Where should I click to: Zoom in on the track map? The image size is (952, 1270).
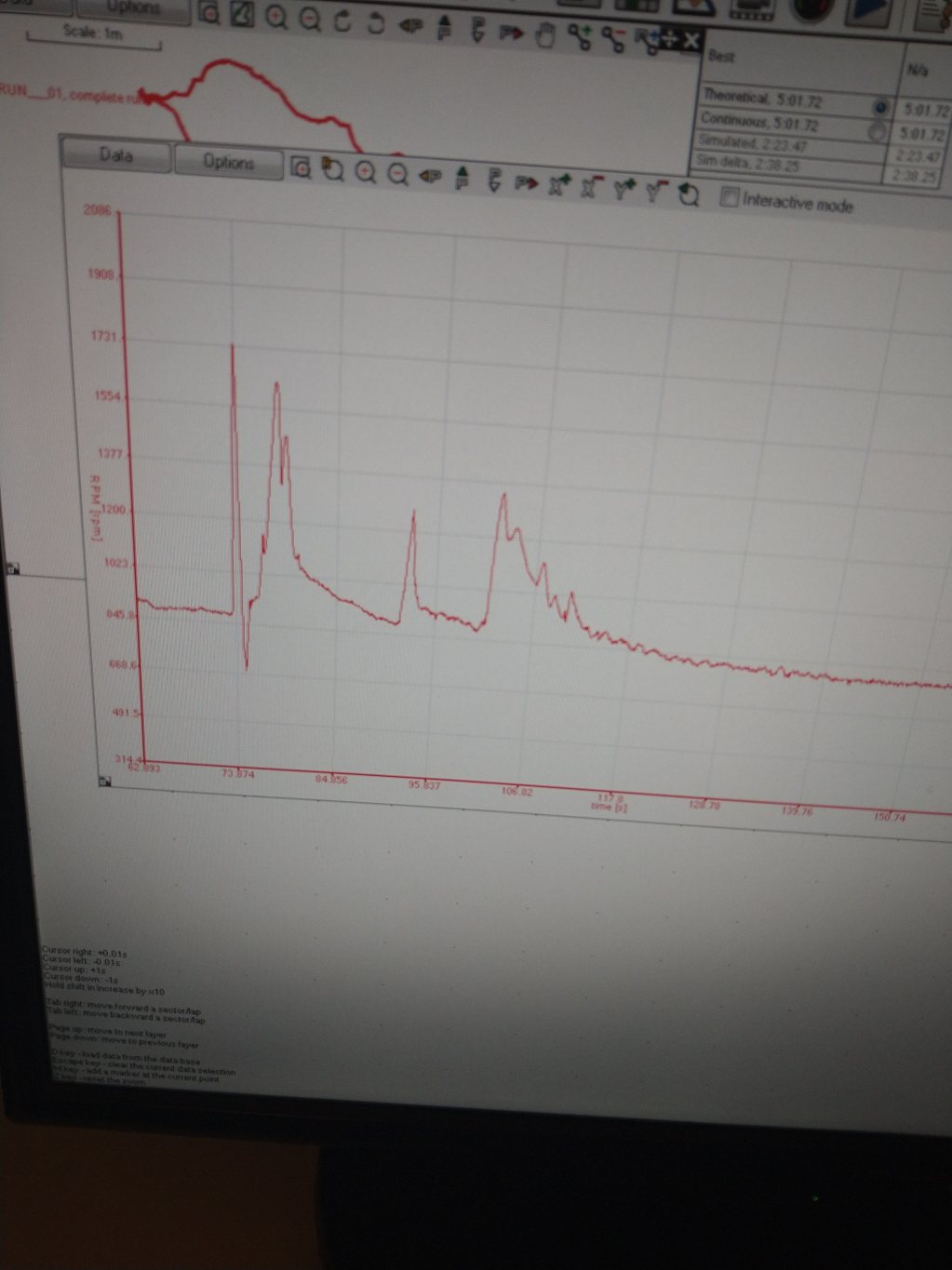click(277, 17)
